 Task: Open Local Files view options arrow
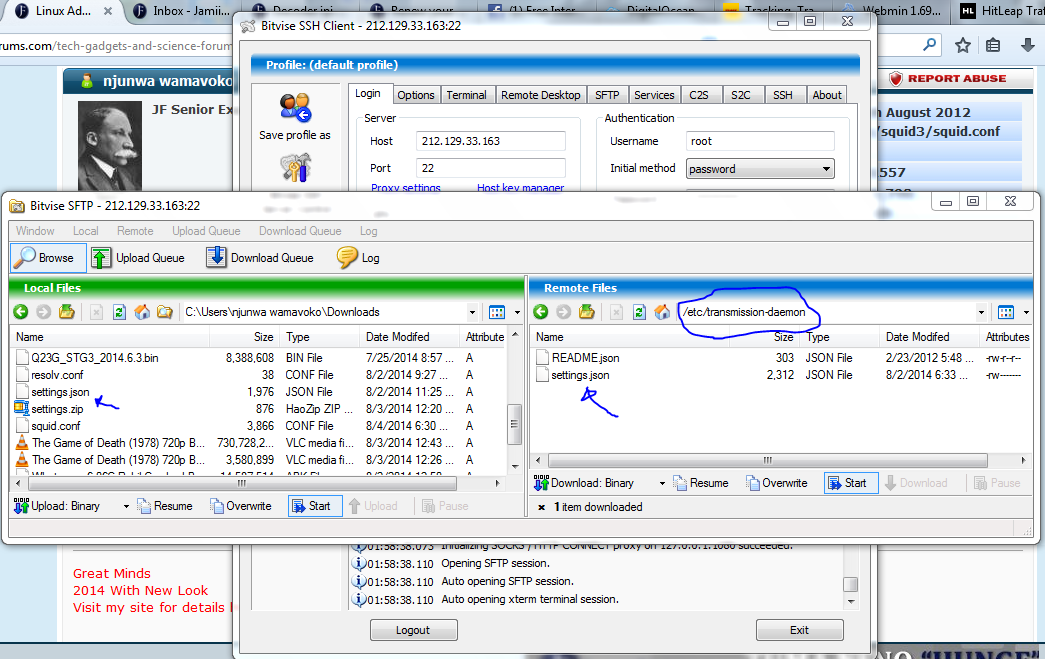(517, 312)
